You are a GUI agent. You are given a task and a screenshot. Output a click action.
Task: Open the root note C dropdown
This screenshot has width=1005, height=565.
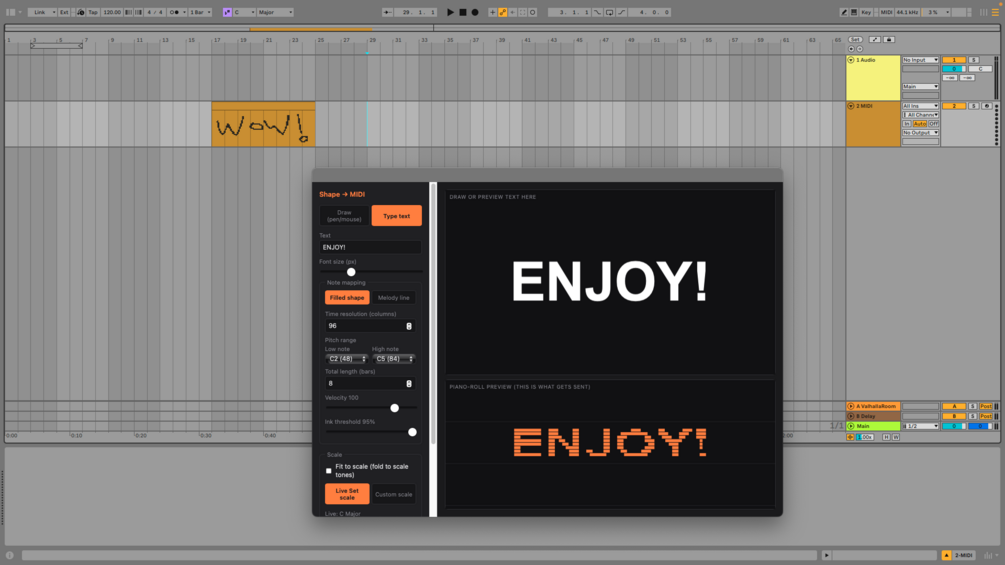(x=244, y=12)
